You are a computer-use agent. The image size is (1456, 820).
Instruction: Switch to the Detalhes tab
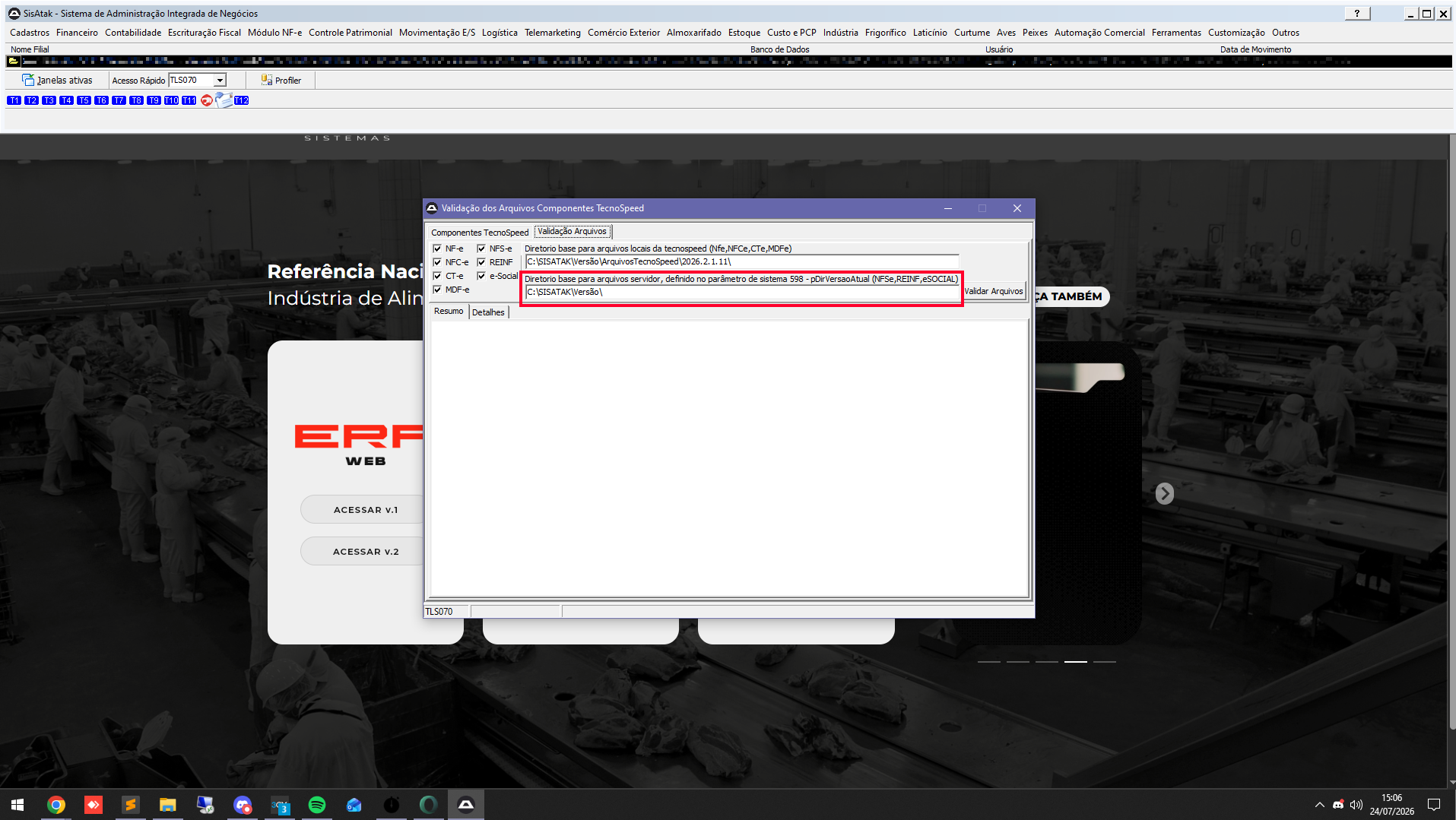[x=488, y=312]
